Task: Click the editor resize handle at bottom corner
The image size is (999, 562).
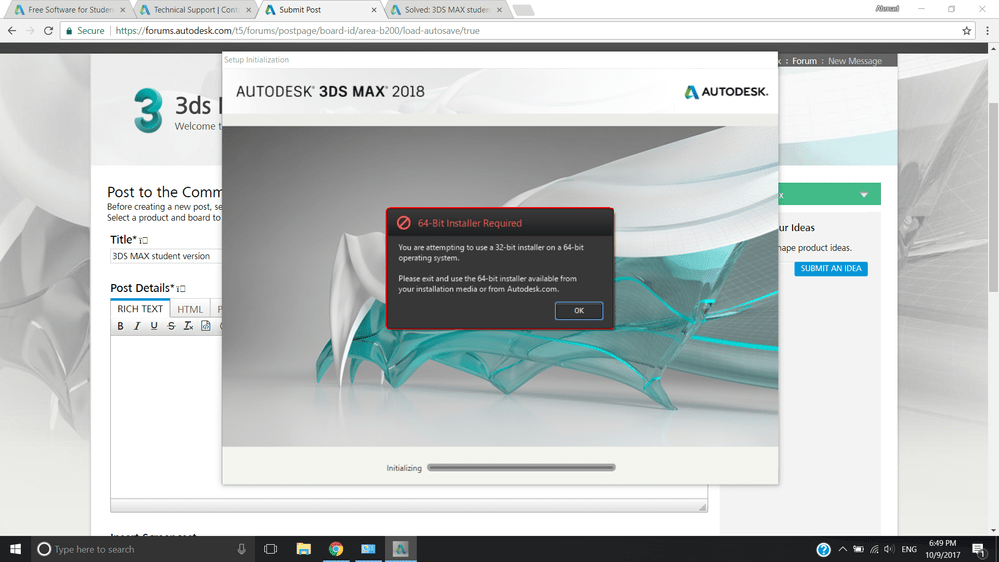Action: [x=702, y=507]
